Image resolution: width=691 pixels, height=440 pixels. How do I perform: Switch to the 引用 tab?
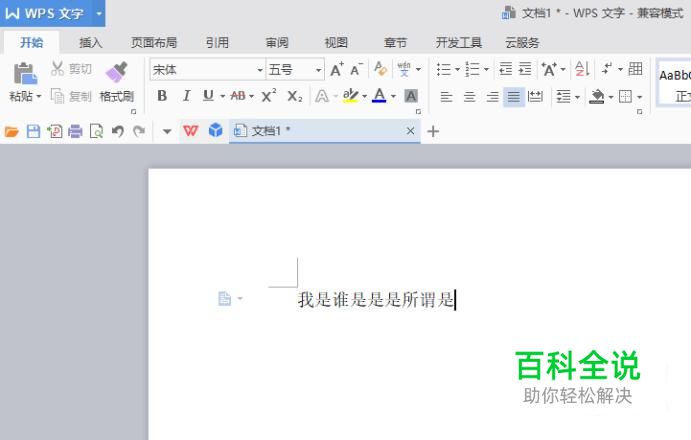[217, 42]
